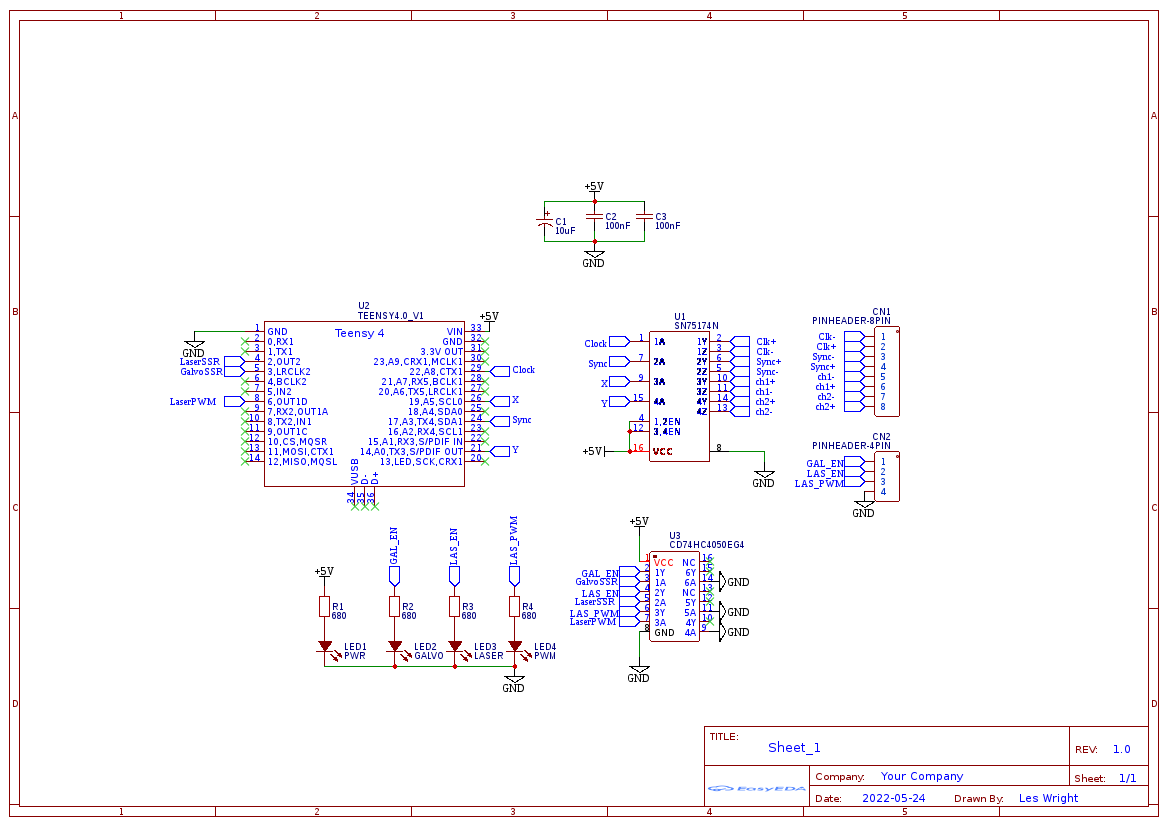
Task: Click the REV value 1.0
Action: tap(1121, 749)
